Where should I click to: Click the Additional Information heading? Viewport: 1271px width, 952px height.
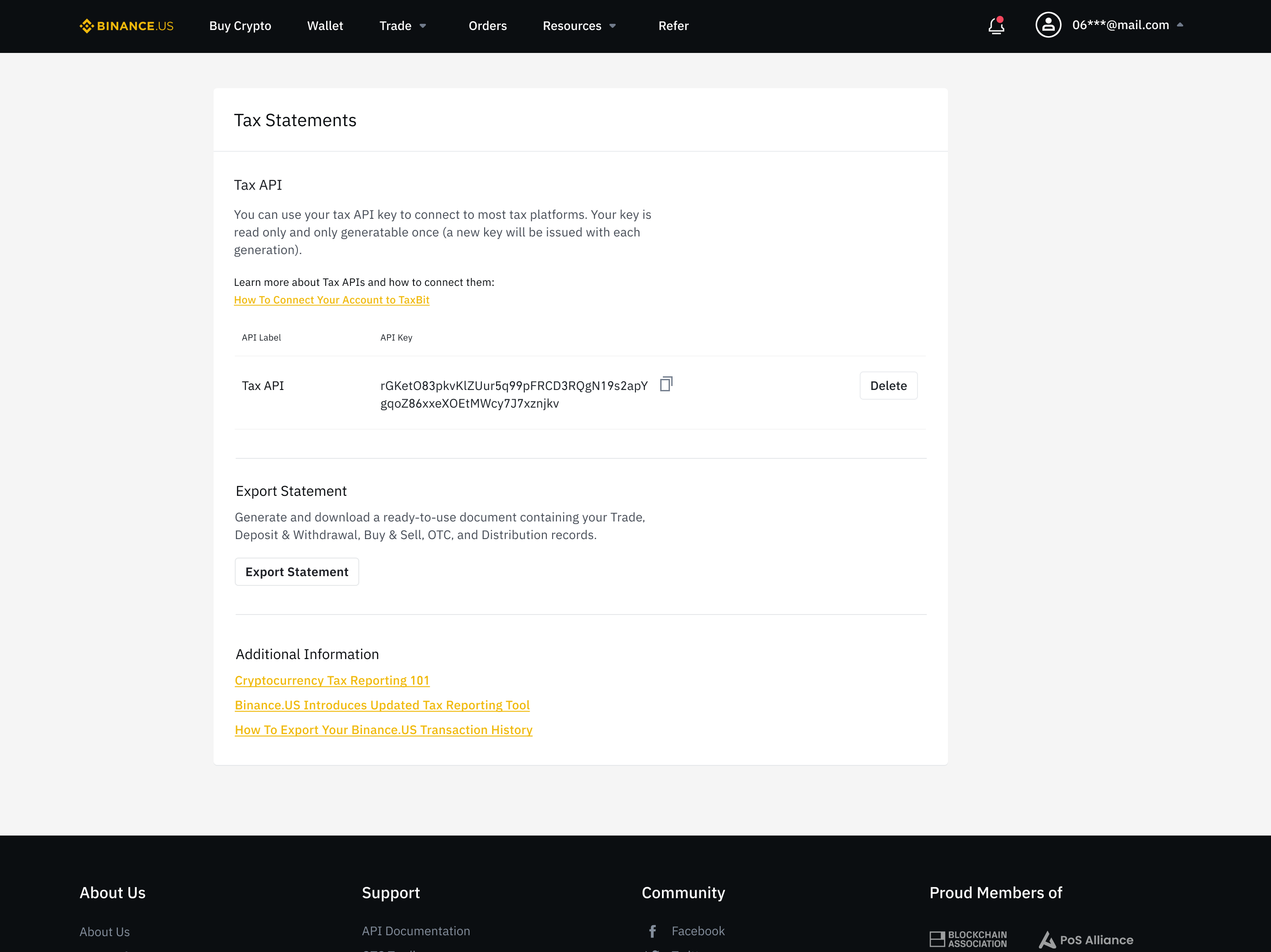(x=307, y=654)
